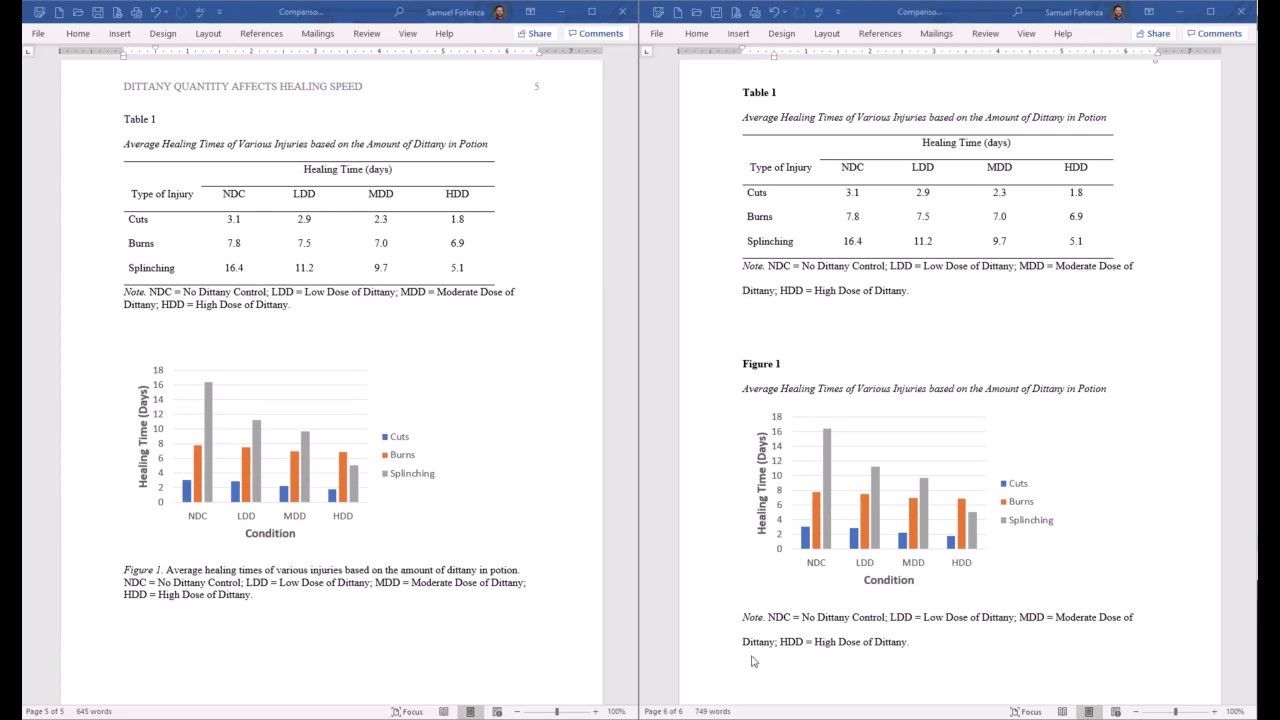Click Share button in left Word window
1280x720 pixels.
pyautogui.click(x=535, y=33)
